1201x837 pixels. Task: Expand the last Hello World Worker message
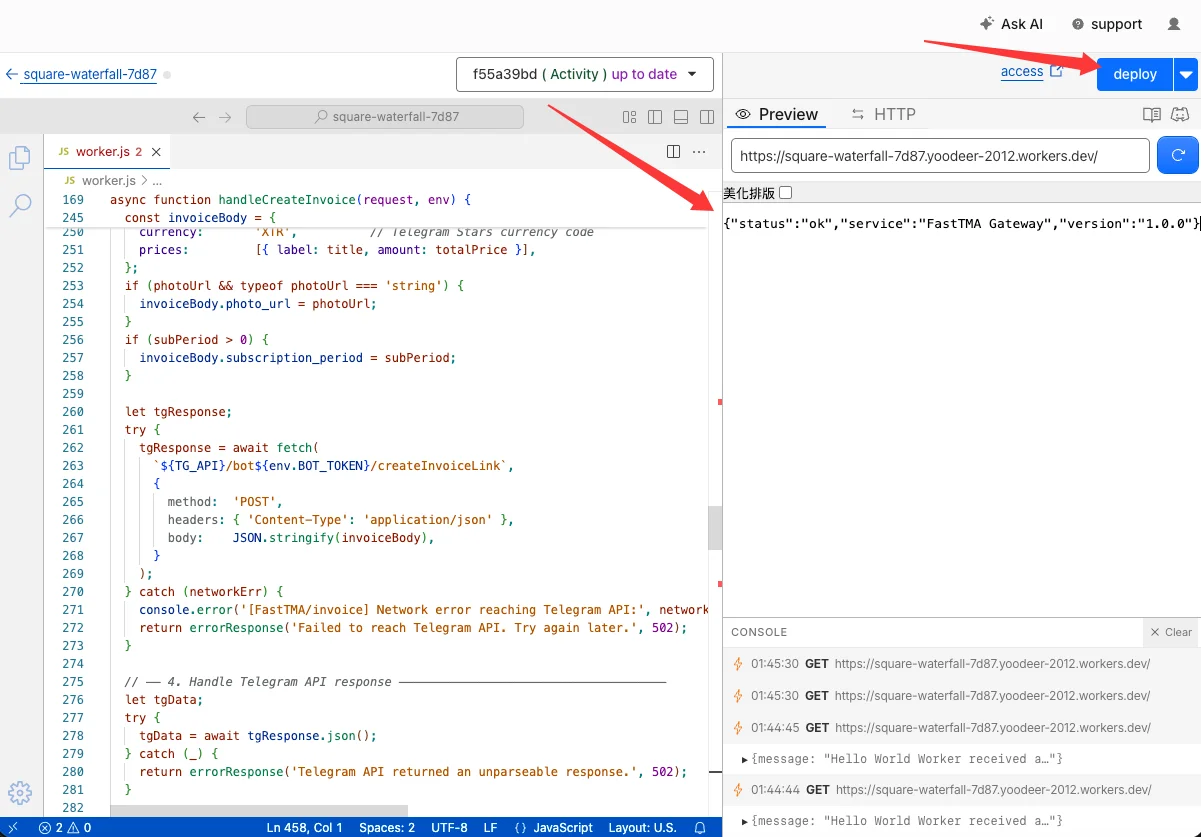point(745,821)
